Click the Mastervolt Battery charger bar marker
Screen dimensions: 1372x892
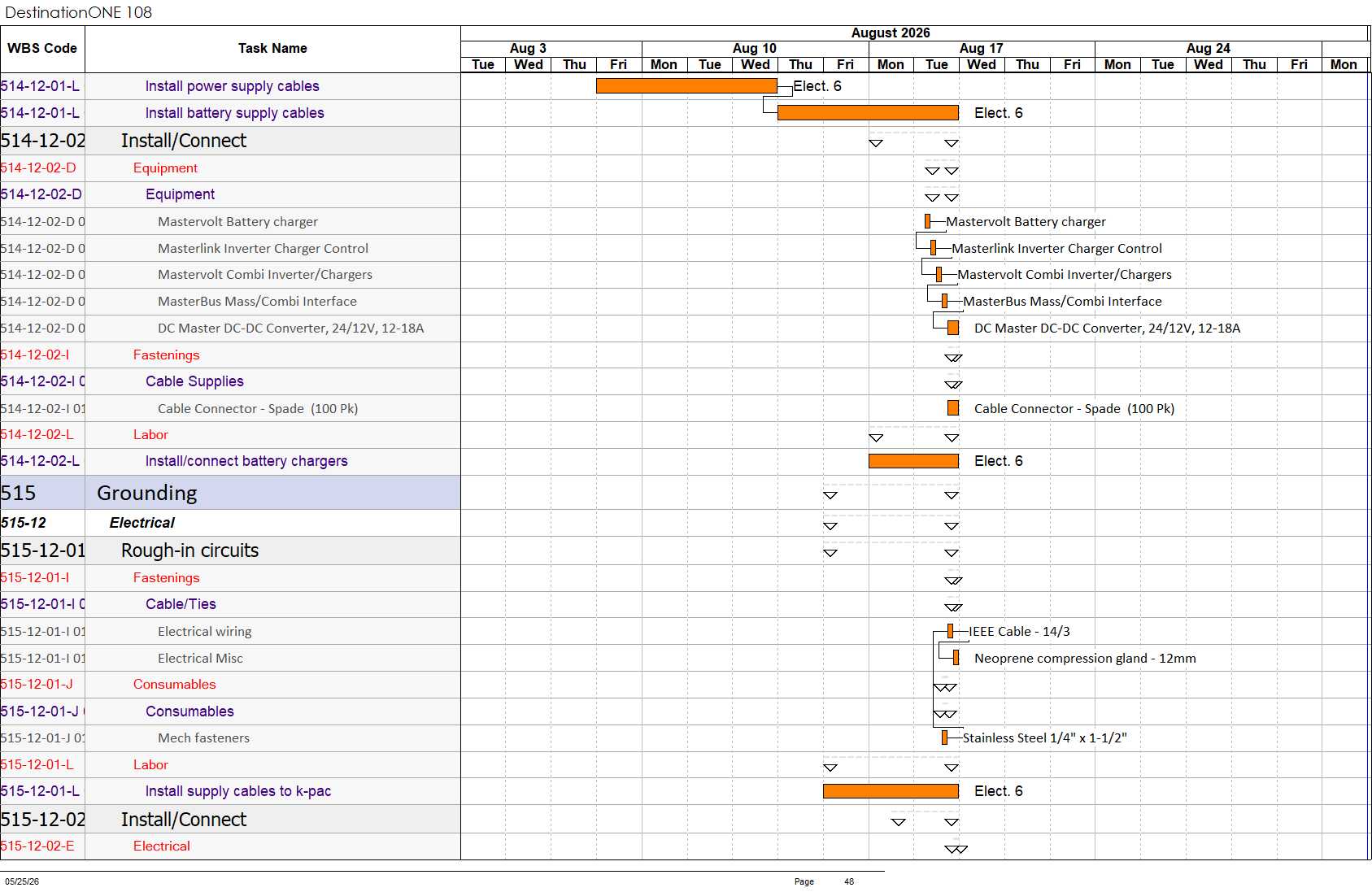927,221
